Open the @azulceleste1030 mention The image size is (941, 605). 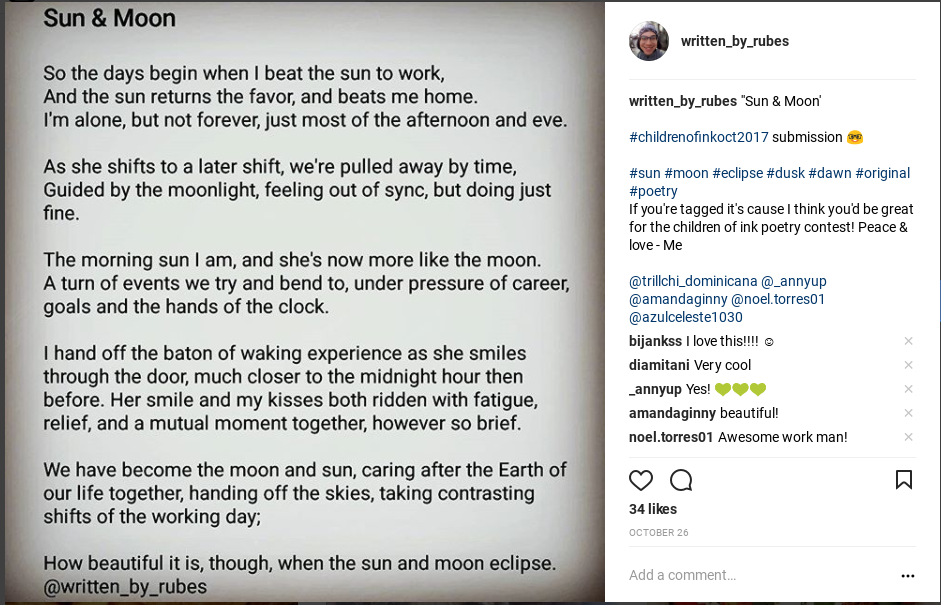(685, 317)
